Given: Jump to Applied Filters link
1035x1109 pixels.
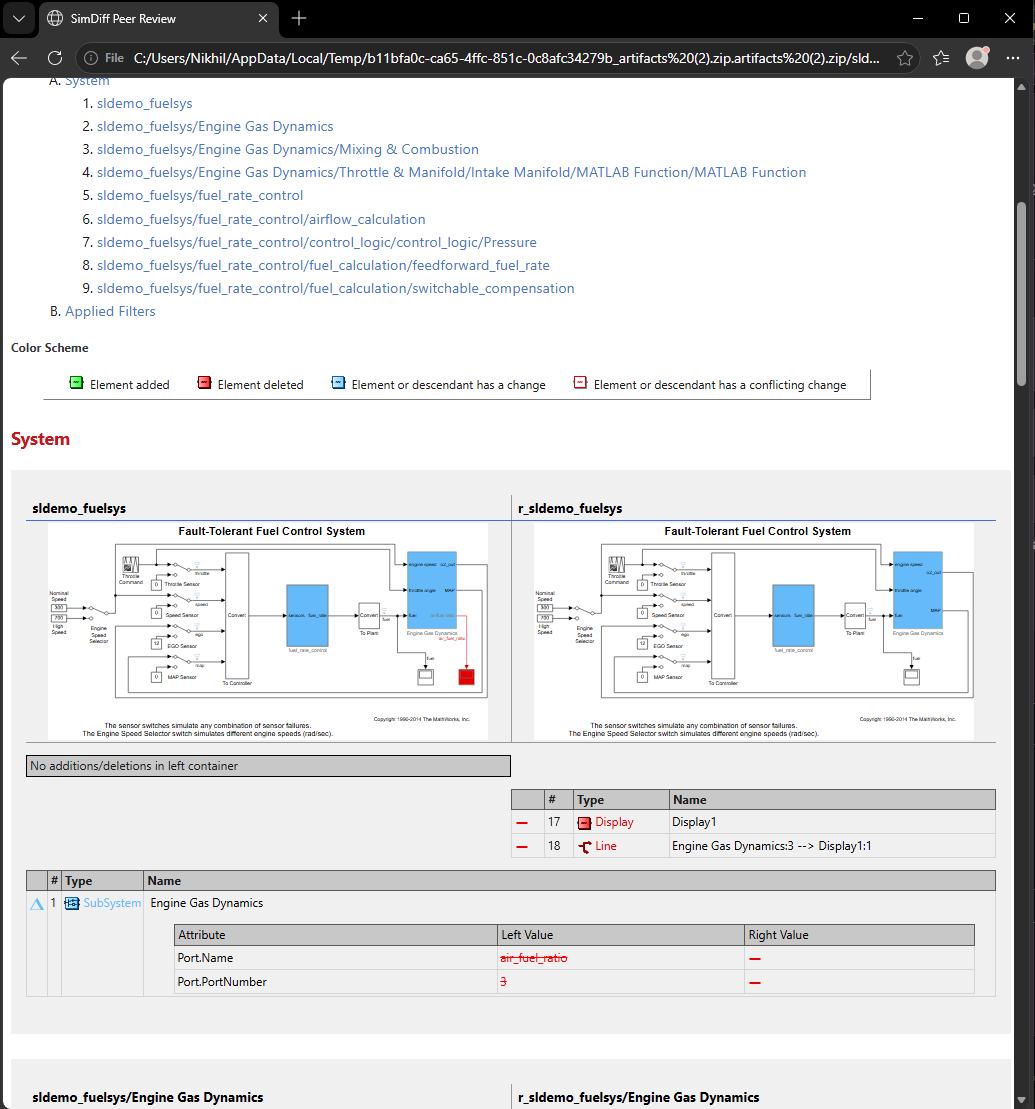Looking at the screenshot, I should pyautogui.click(x=110, y=311).
